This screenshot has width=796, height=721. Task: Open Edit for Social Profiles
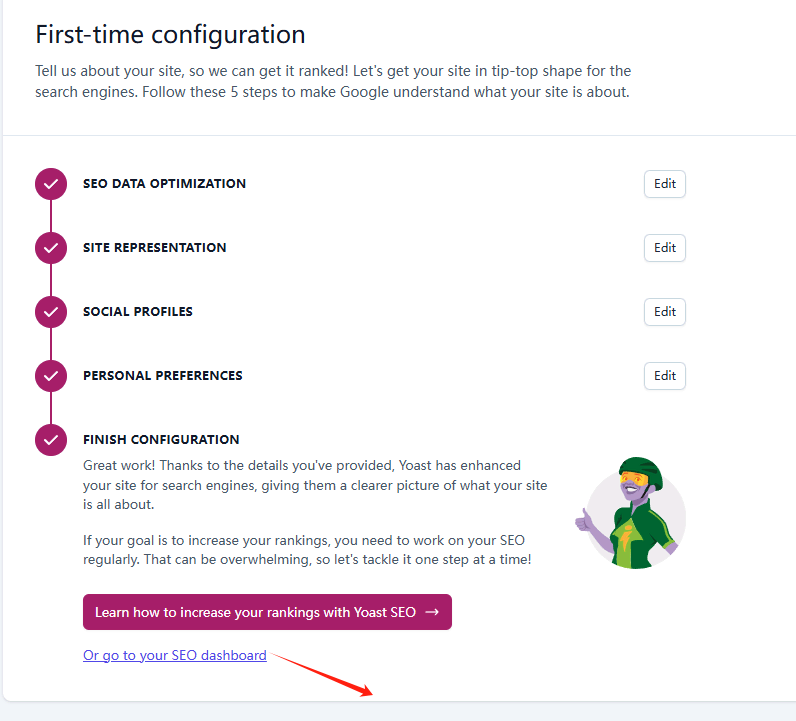(x=665, y=312)
